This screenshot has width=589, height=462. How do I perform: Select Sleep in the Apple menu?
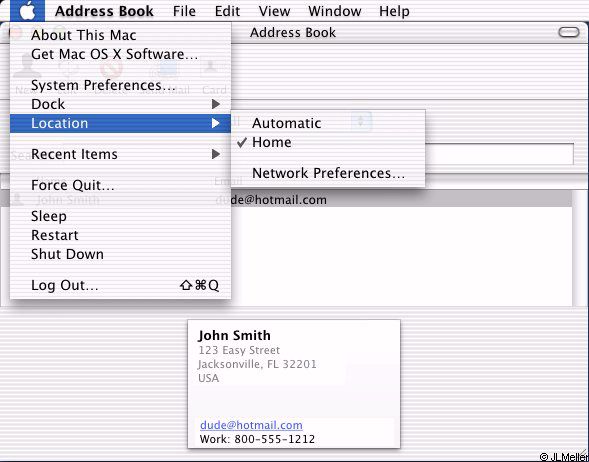[x=120, y=216]
